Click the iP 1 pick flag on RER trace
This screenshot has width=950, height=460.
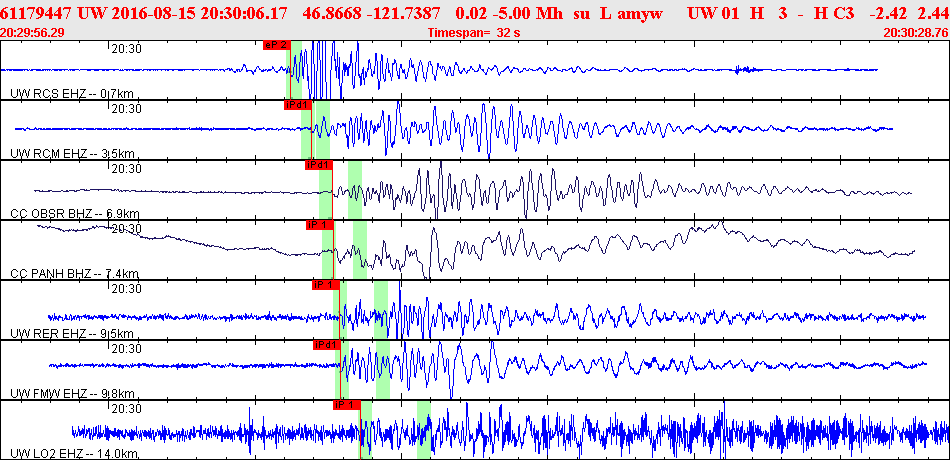pos(325,285)
